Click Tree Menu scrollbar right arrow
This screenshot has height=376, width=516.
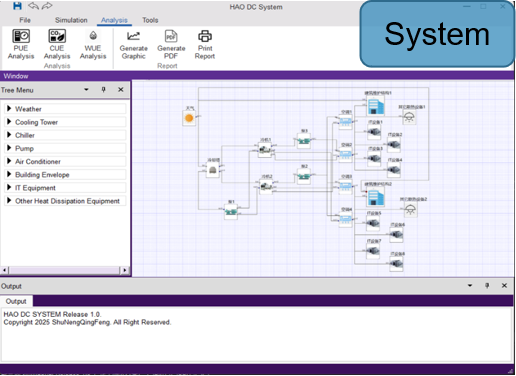point(125,270)
